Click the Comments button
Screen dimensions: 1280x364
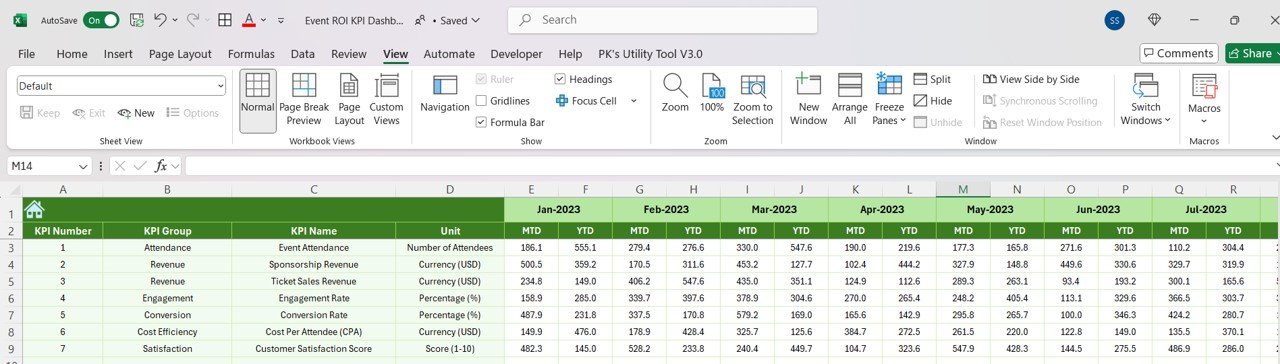click(1179, 53)
